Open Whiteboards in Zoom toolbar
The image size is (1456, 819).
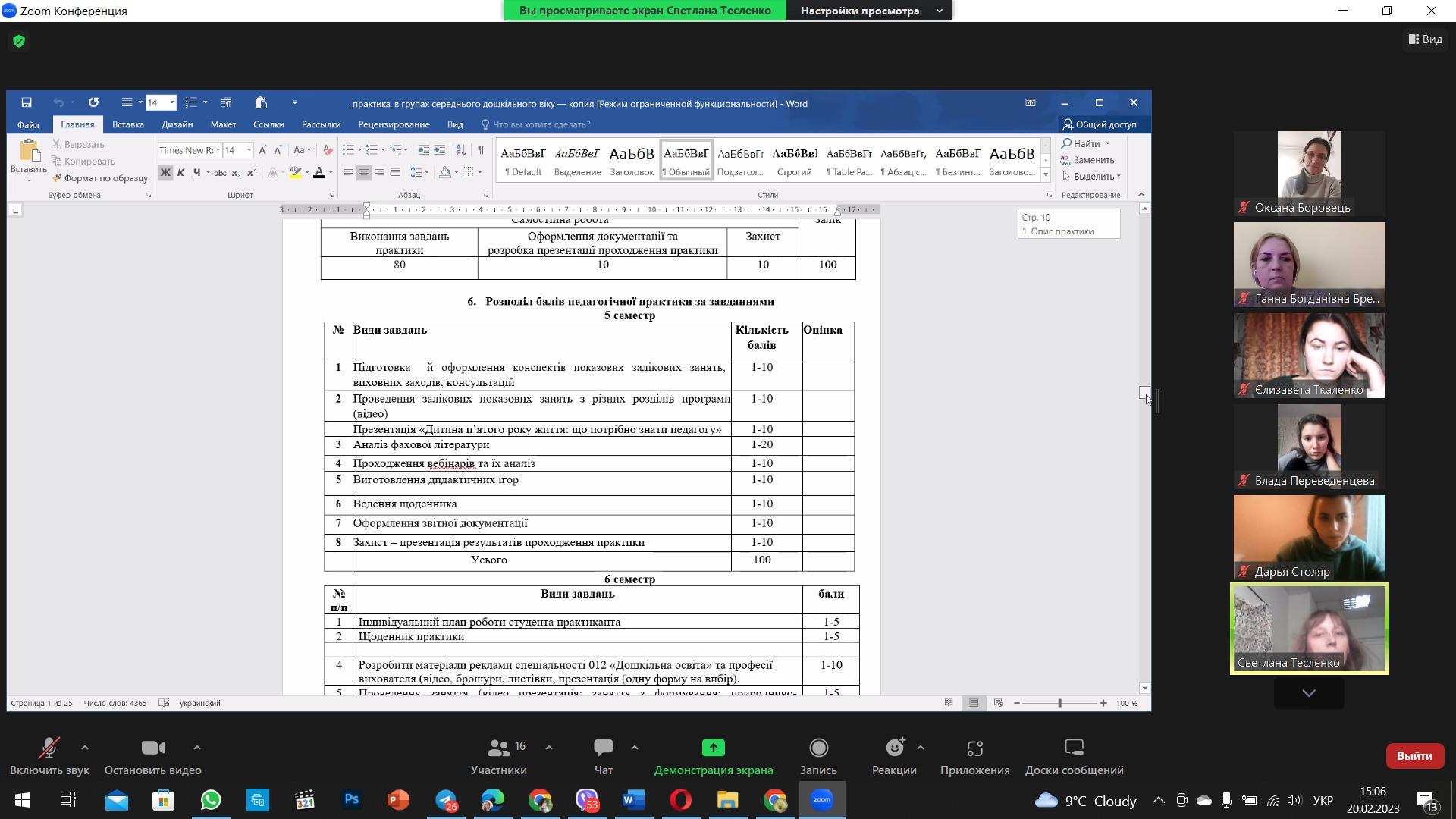click(x=1074, y=756)
